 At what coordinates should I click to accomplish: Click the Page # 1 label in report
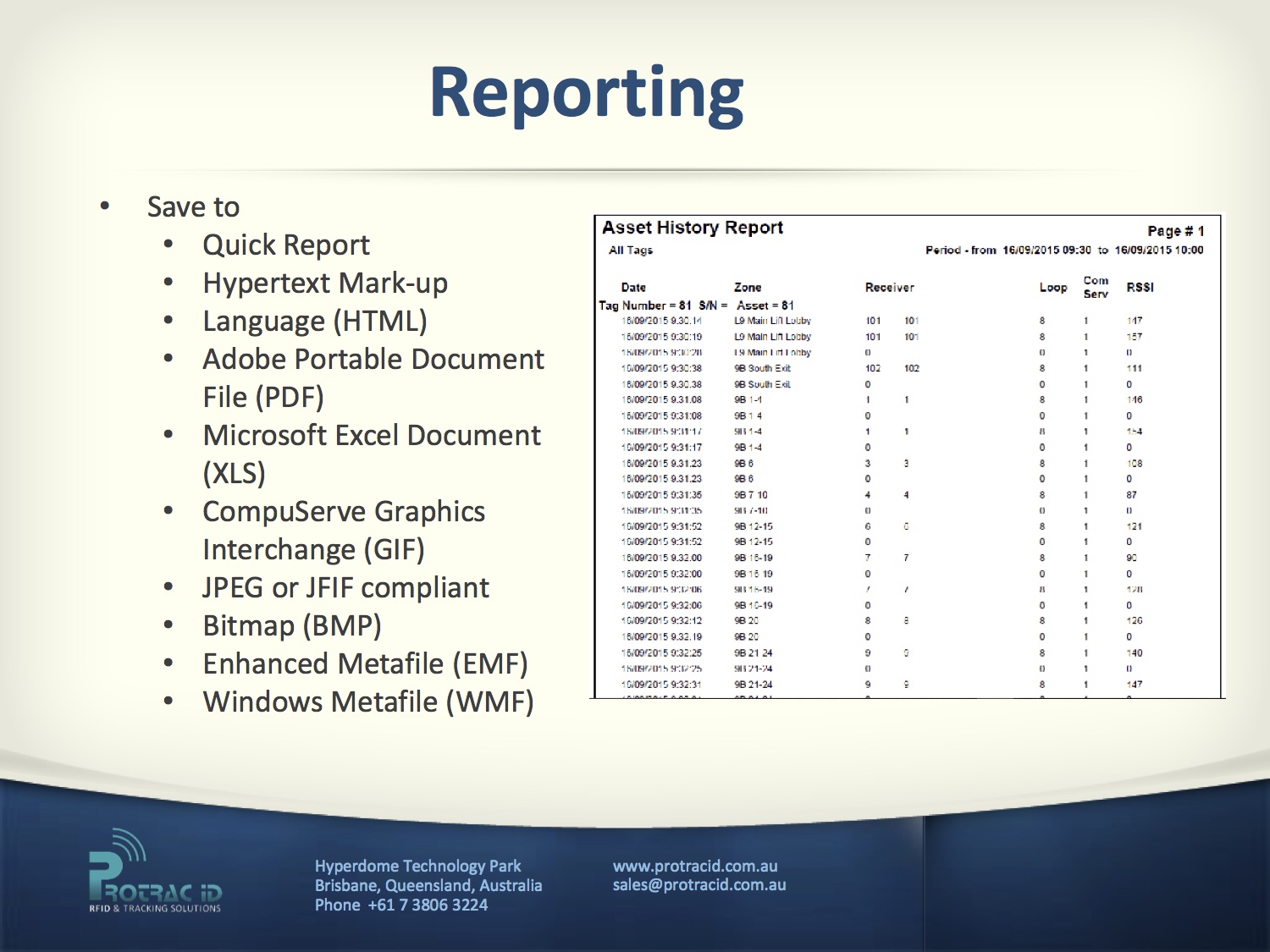point(1175,231)
